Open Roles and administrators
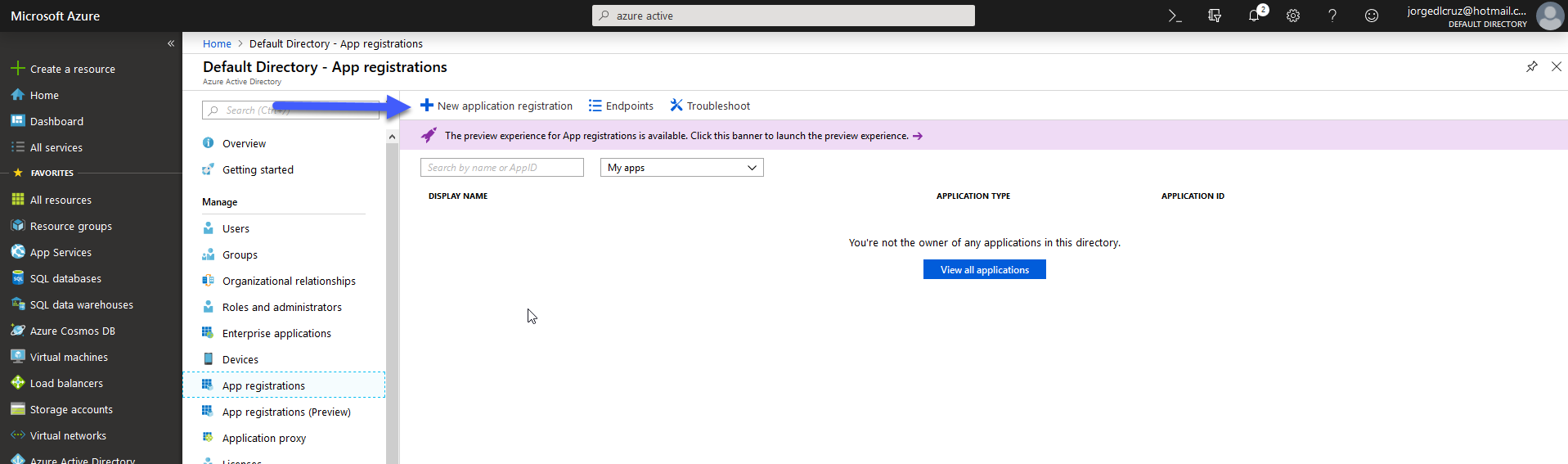Viewport: 1568px width, 464px height. coord(284,307)
